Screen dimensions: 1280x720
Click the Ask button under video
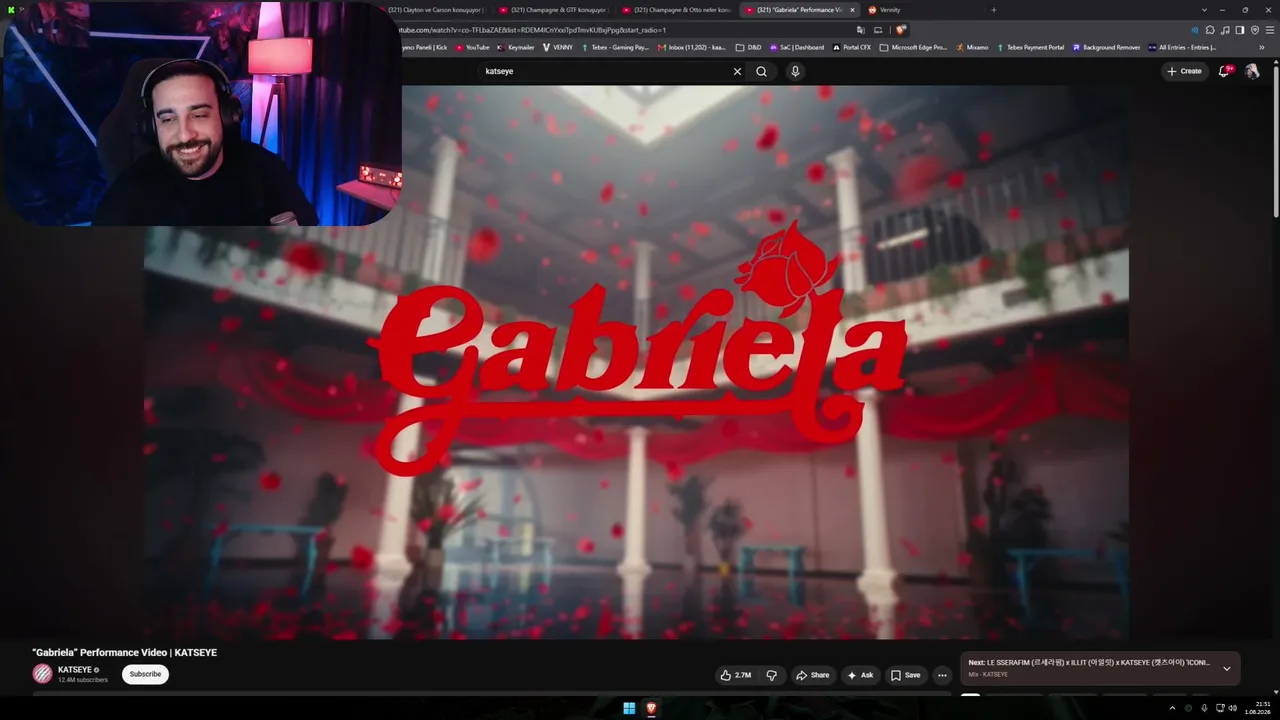860,675
